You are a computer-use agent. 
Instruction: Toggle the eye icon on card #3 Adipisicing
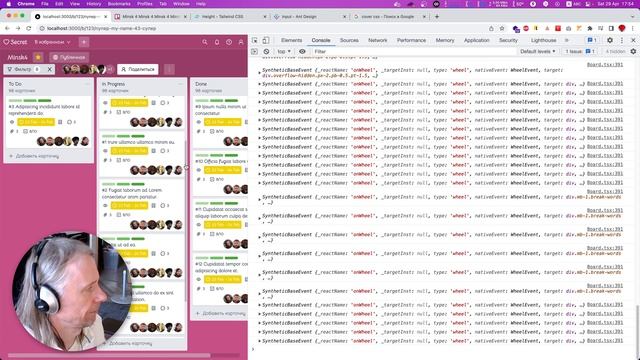[x=12, y=122]
